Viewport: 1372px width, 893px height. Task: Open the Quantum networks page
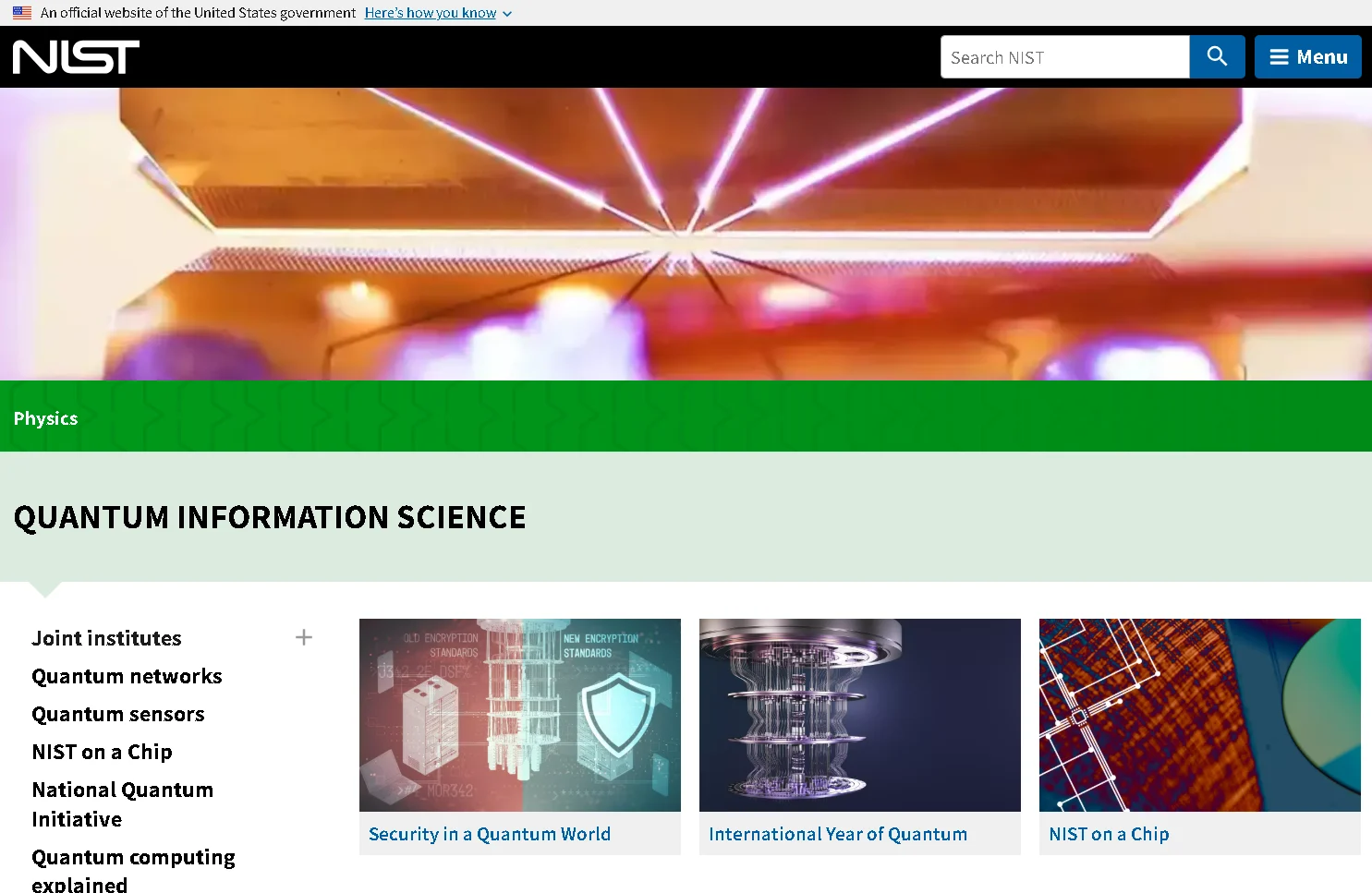point(127,675)
